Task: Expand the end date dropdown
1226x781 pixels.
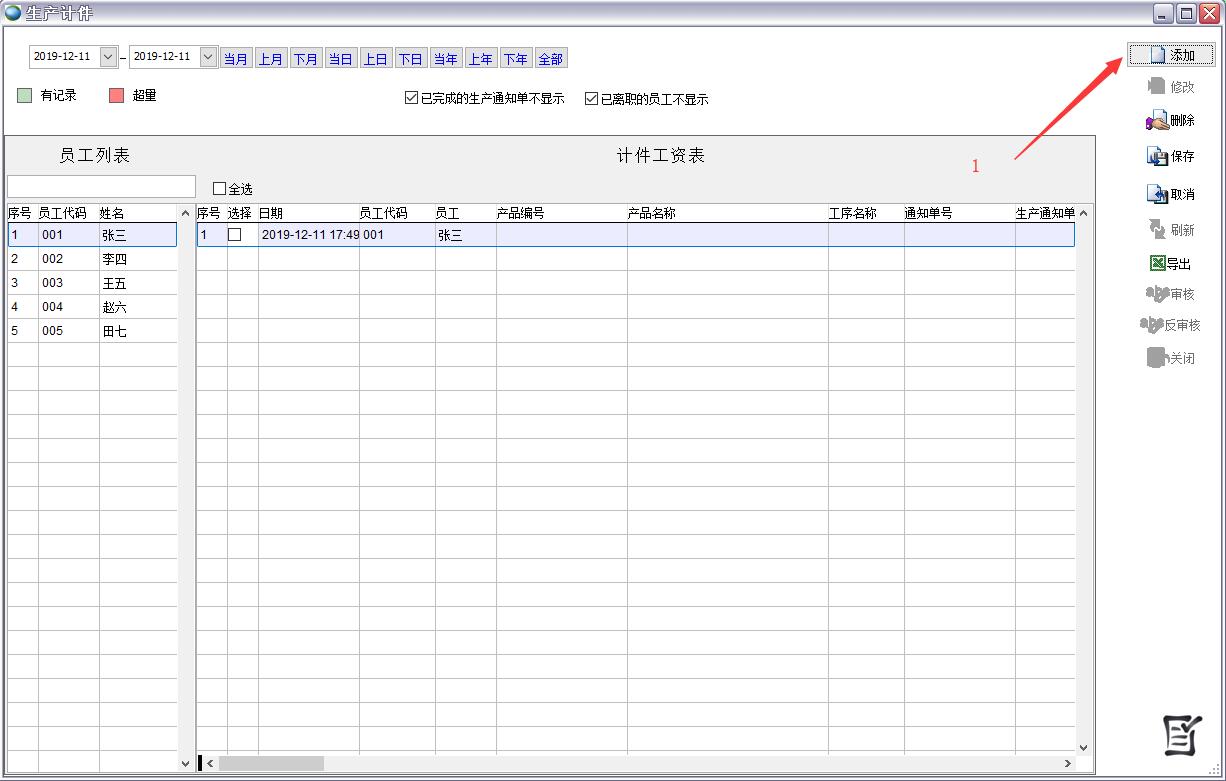Action: [x=208, y=57]
